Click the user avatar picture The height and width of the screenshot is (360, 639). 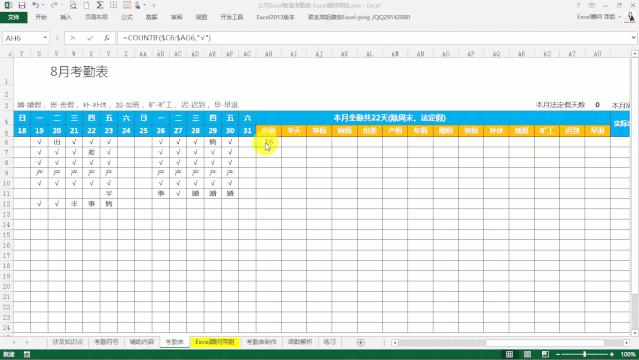point(630,17)
